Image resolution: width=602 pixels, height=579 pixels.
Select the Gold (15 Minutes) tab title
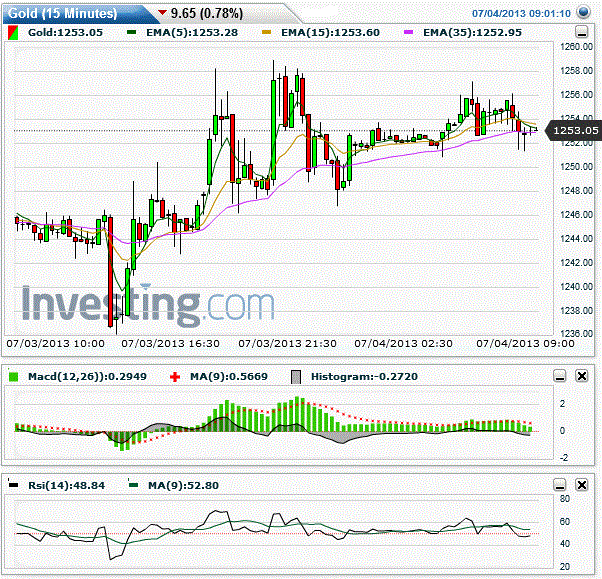62,13
